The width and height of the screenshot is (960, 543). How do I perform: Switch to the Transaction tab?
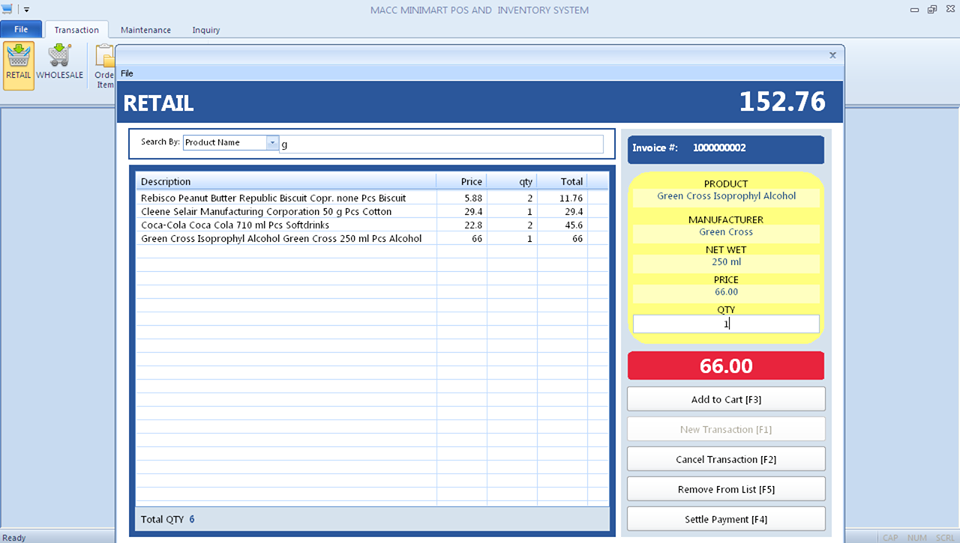tap(77, 29)
